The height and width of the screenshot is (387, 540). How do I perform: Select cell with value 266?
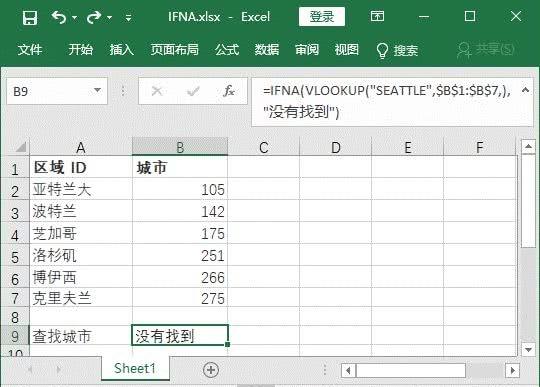click(180, 277)
